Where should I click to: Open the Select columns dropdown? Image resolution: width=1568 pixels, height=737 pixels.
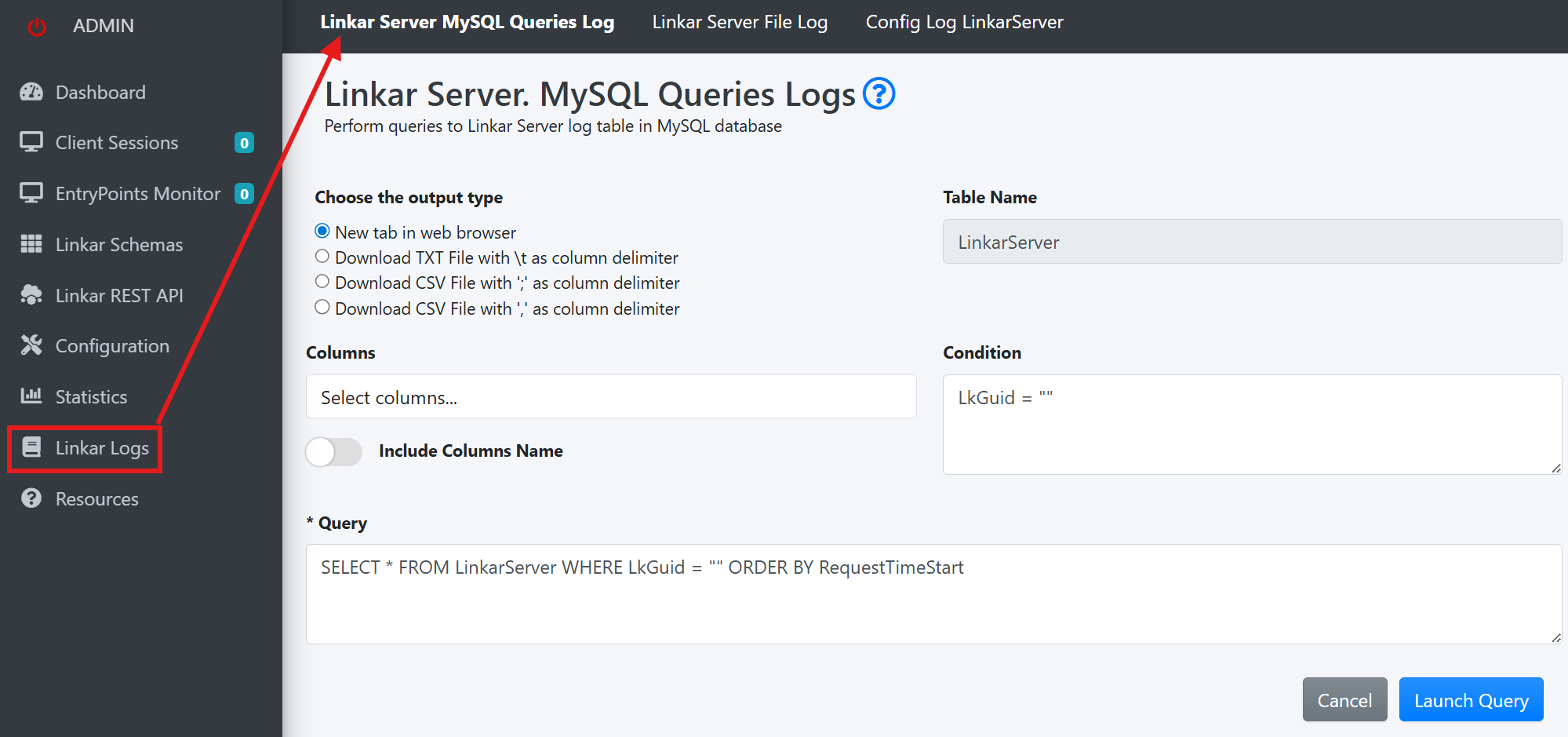tap(610, 397)
